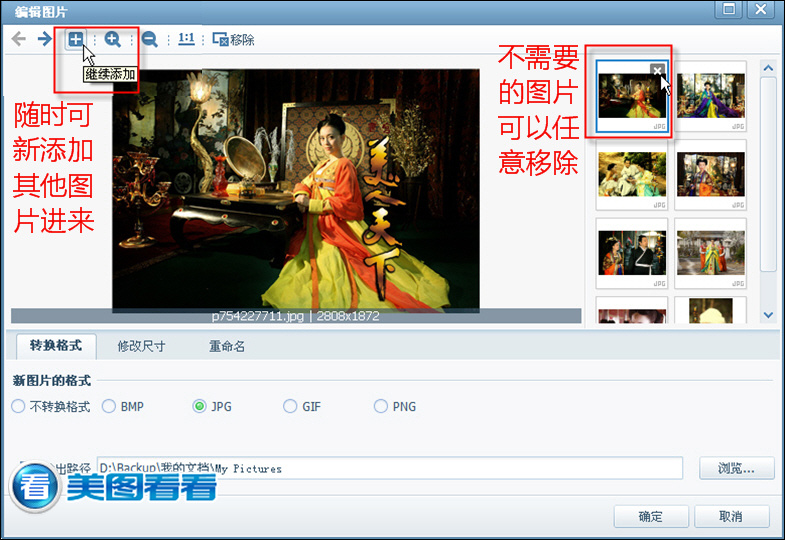785x540 pixels.
Task: Switch to the 转换格式 tab
Action: (56, 346)
